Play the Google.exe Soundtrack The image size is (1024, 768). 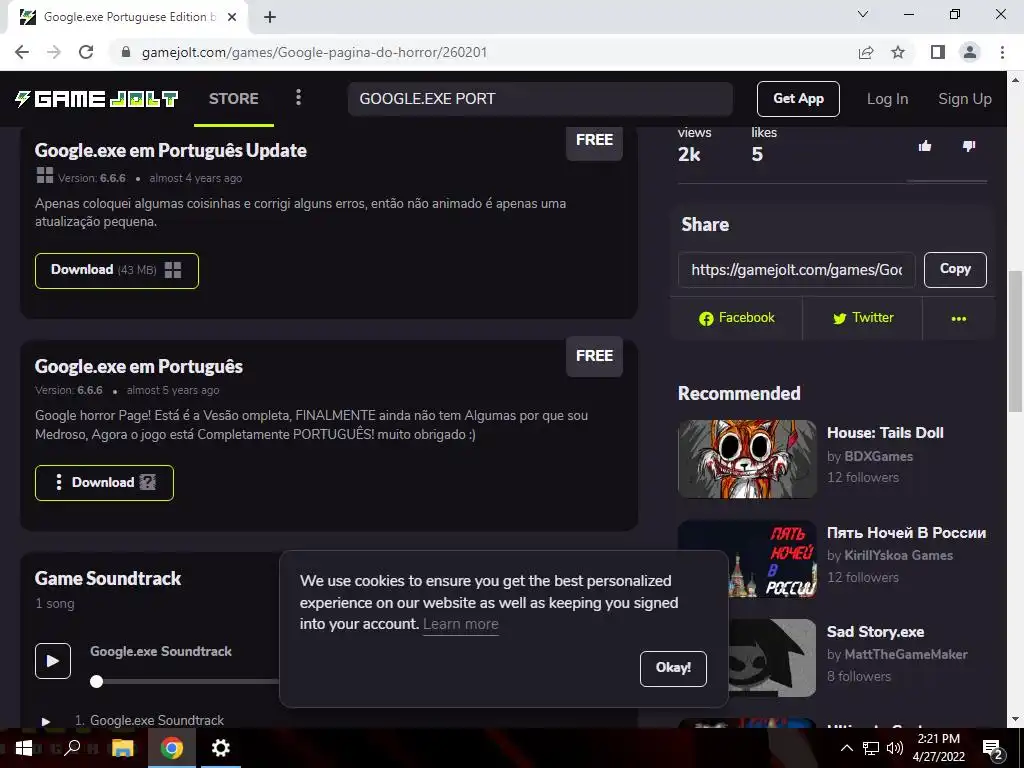[53, 661]
